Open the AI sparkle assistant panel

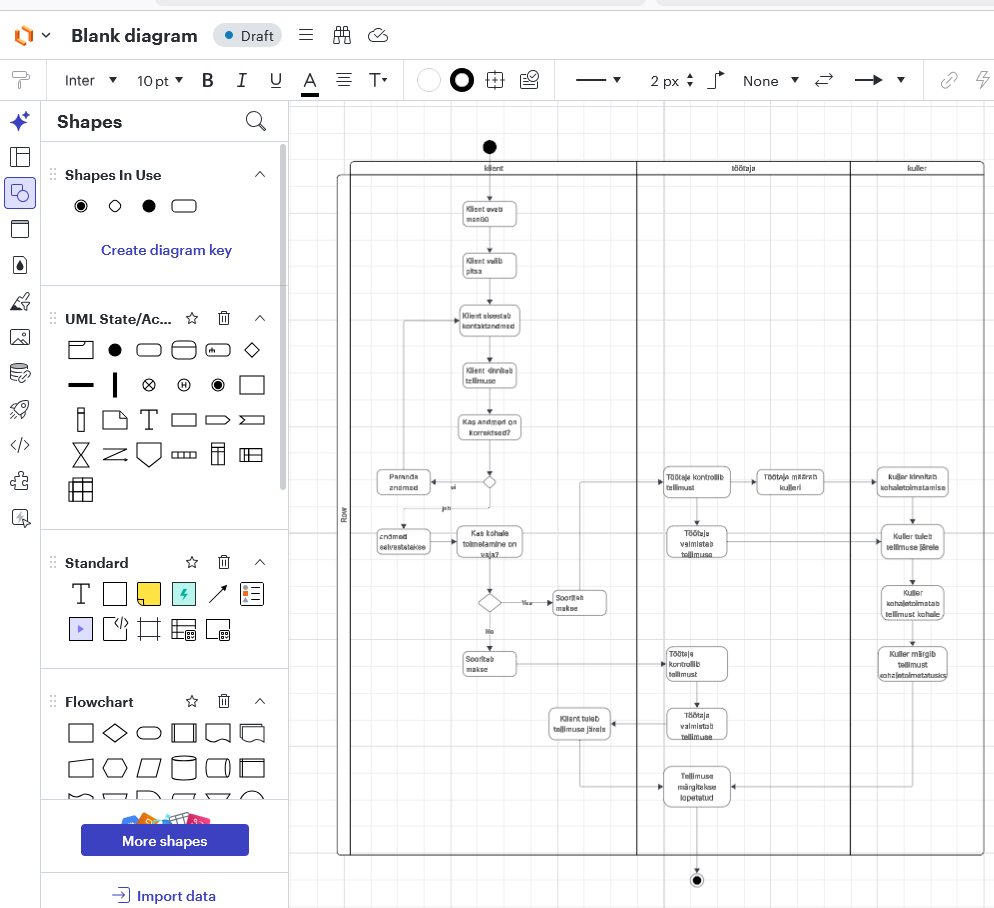pyautogui.click(x=19, y=121)
